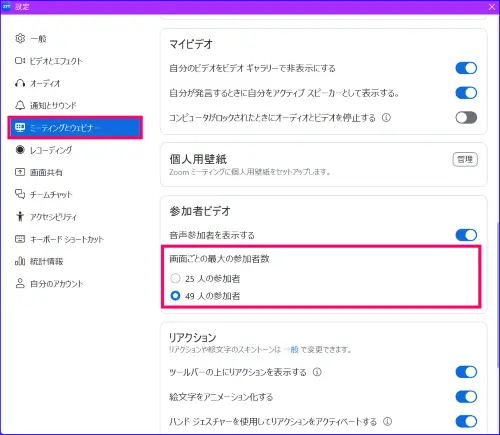Open 画面共有 settings tab
Viewport: 500px width, 435px height.
pyautogui.click(x=75, y=172)
